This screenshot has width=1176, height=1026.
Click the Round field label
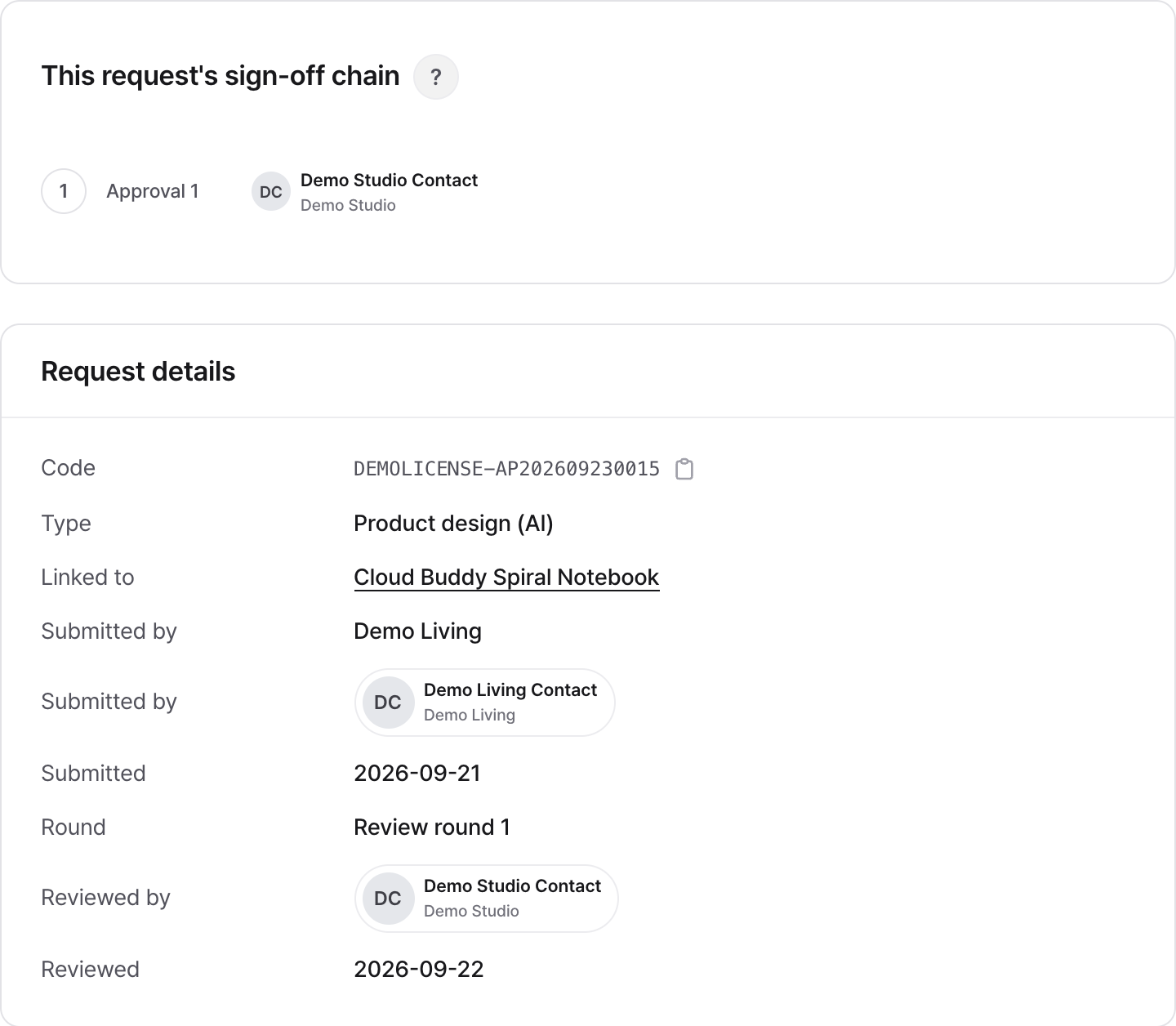73,827
